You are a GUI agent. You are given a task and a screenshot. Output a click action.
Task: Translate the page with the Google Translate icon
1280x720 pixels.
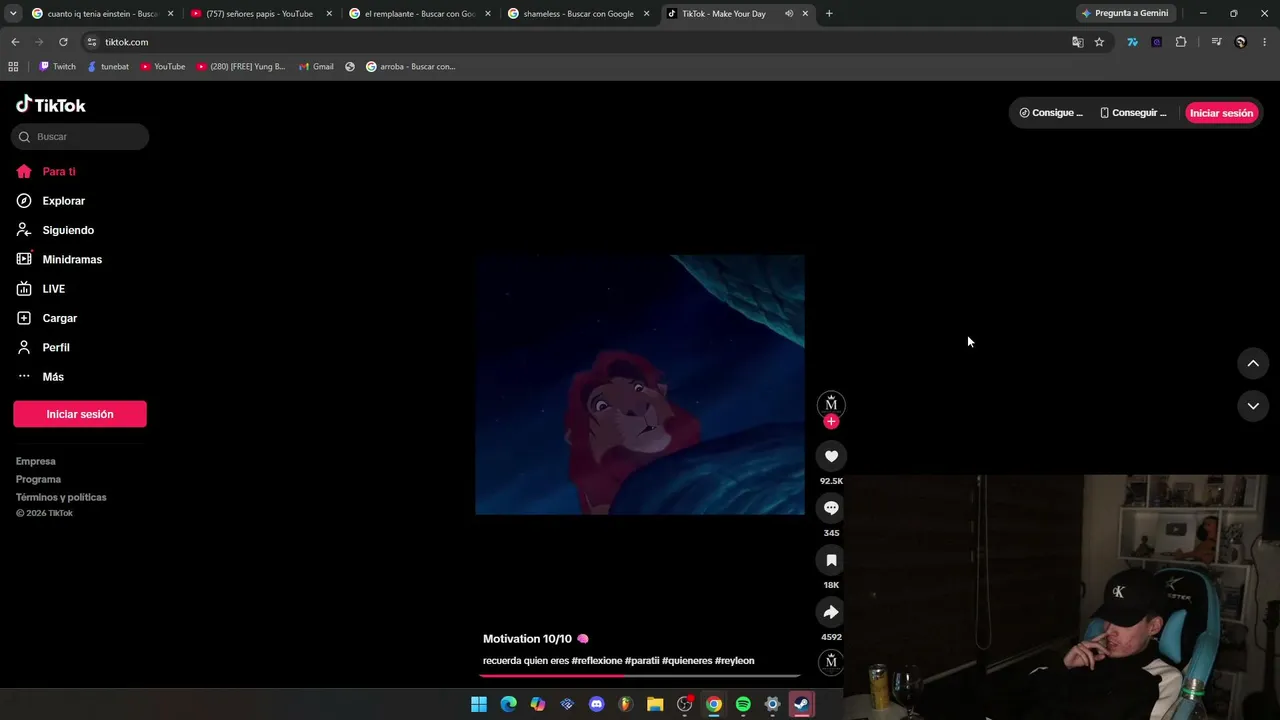point(1077,42)
